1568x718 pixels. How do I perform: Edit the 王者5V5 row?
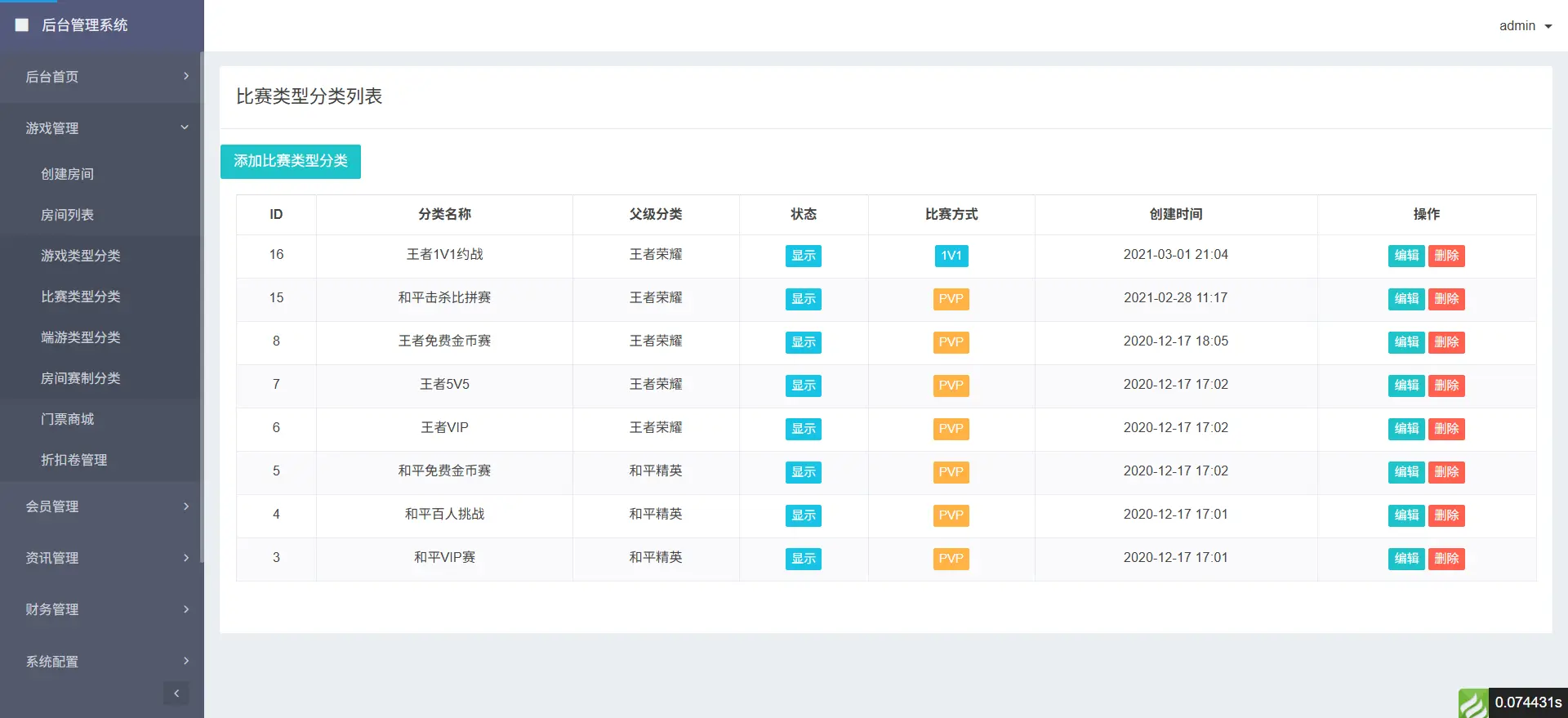pyautogui.click(x=1406, y=386)
